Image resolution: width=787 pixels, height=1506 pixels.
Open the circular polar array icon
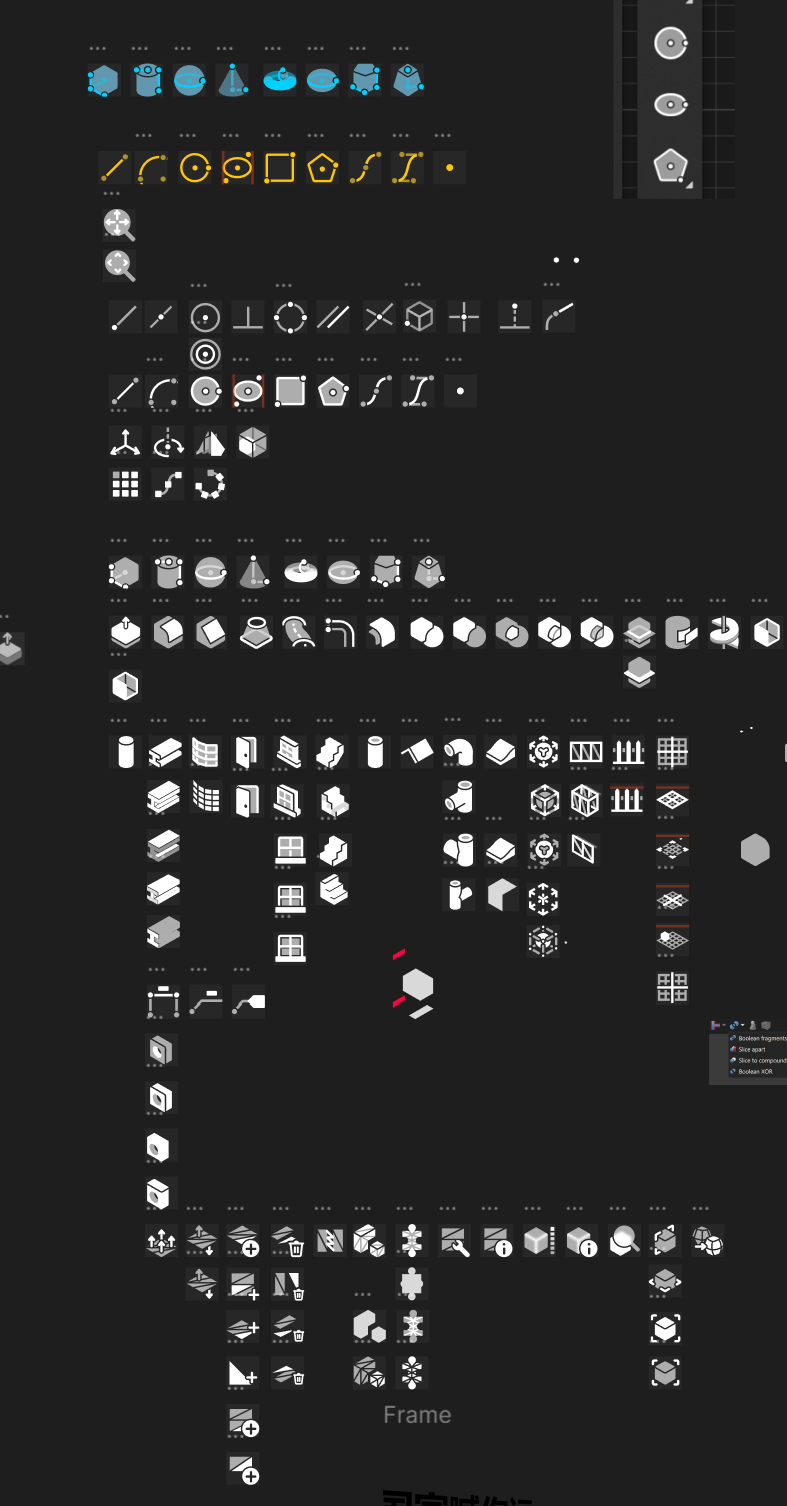[210, 485]
